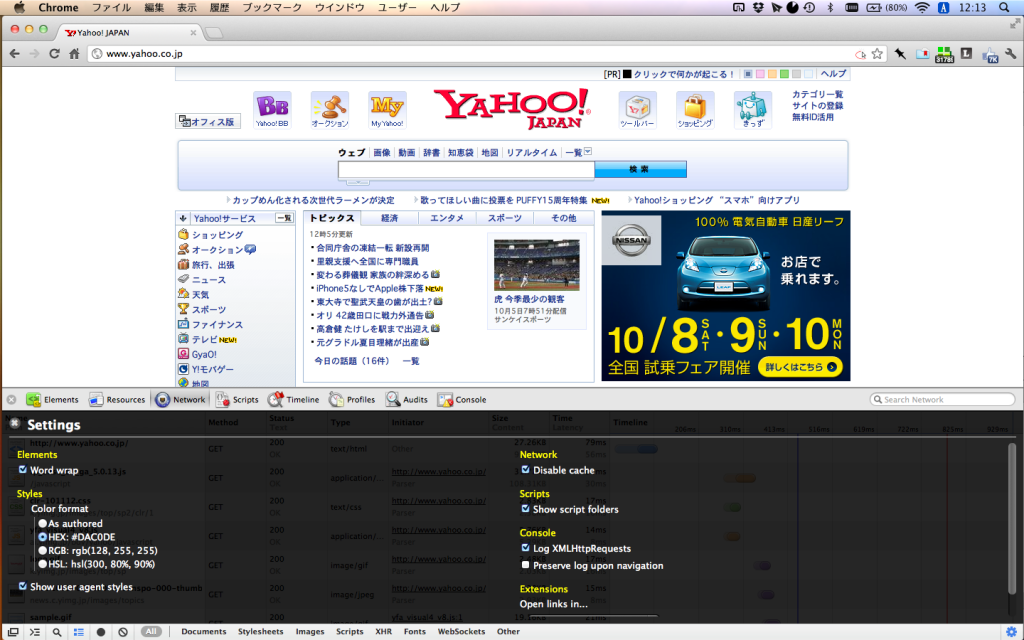1024x640 pixels.
Task: Toggle Show script folders checkbox
Action: point(526,509)
